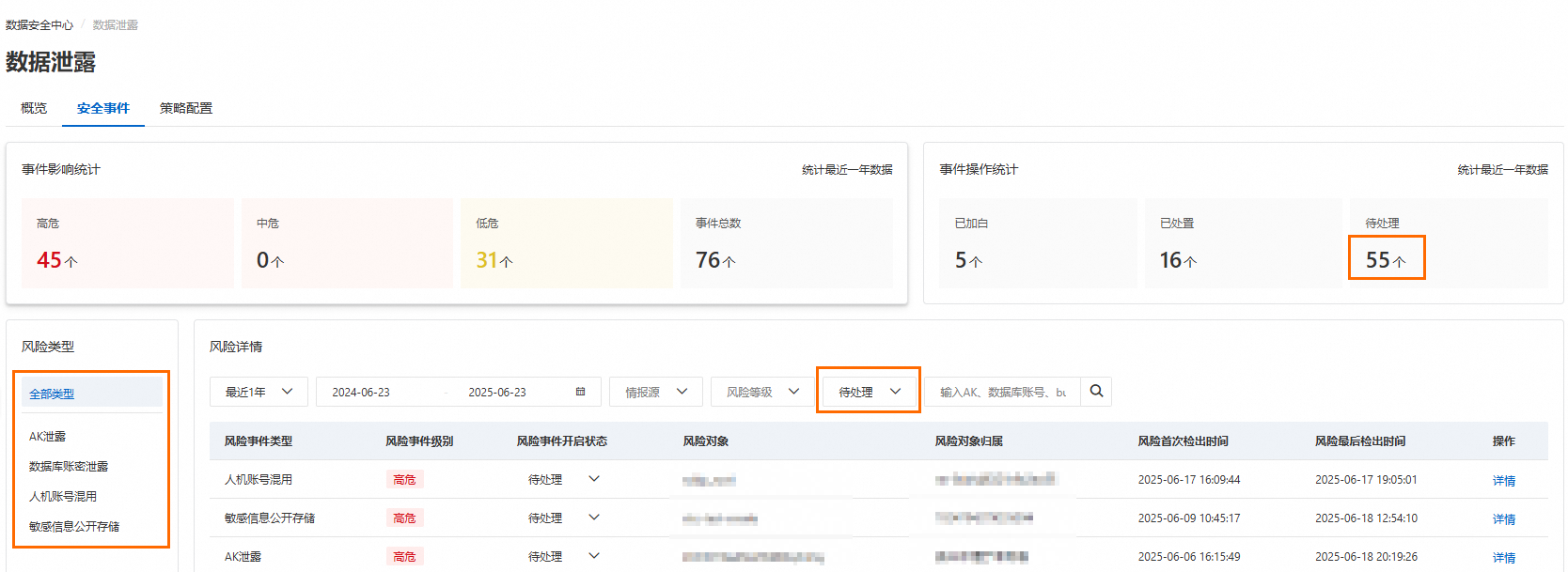Click the 风险事件类型 column header

[259, 441]
